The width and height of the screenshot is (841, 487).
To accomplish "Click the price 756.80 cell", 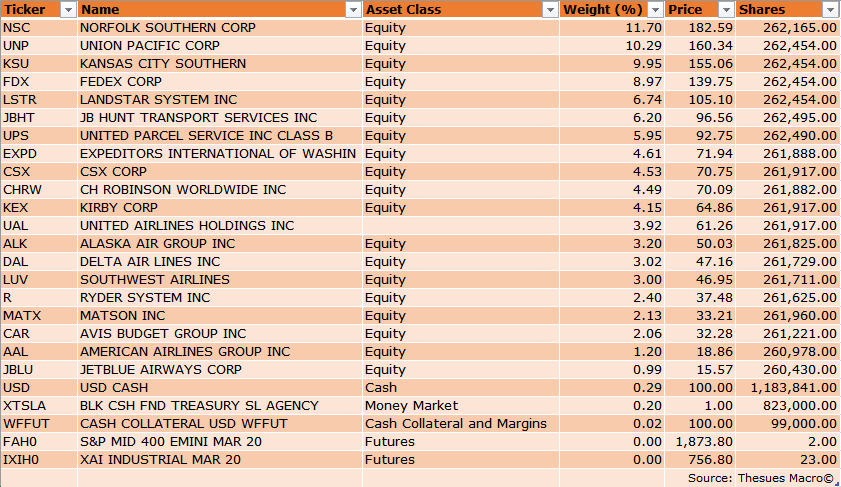I will click(700, 460).
